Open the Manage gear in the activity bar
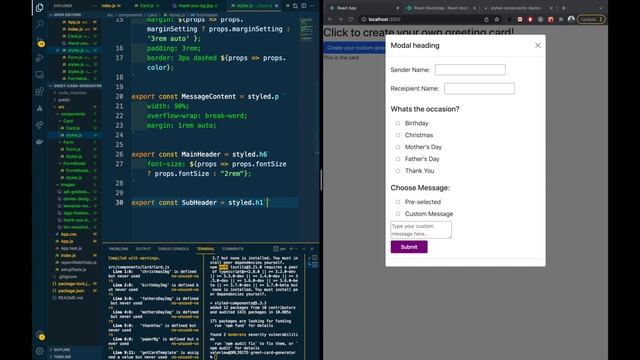Viewport: 640px width, 360px height. coord(40,351)
